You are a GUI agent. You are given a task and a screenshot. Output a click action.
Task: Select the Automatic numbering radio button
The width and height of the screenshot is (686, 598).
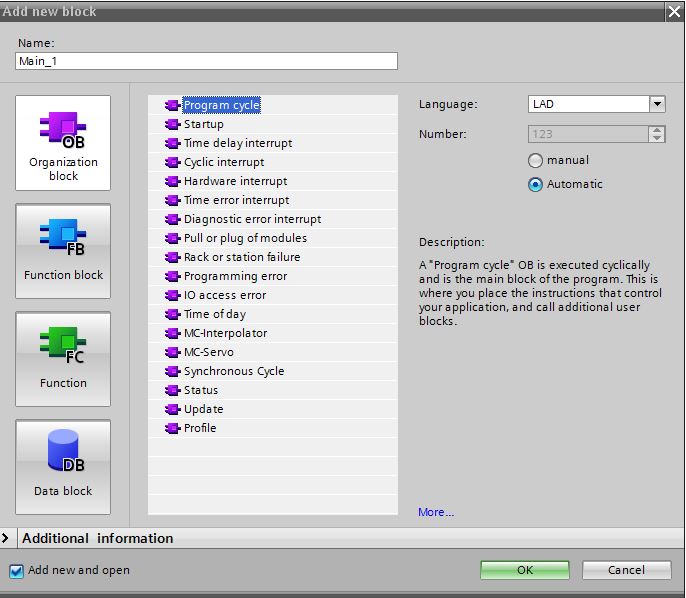click(x=535, y=185)
